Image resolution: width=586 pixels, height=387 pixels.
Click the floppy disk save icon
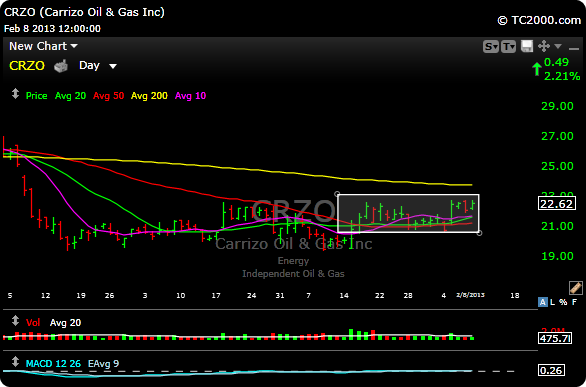[x=527, y=46]
